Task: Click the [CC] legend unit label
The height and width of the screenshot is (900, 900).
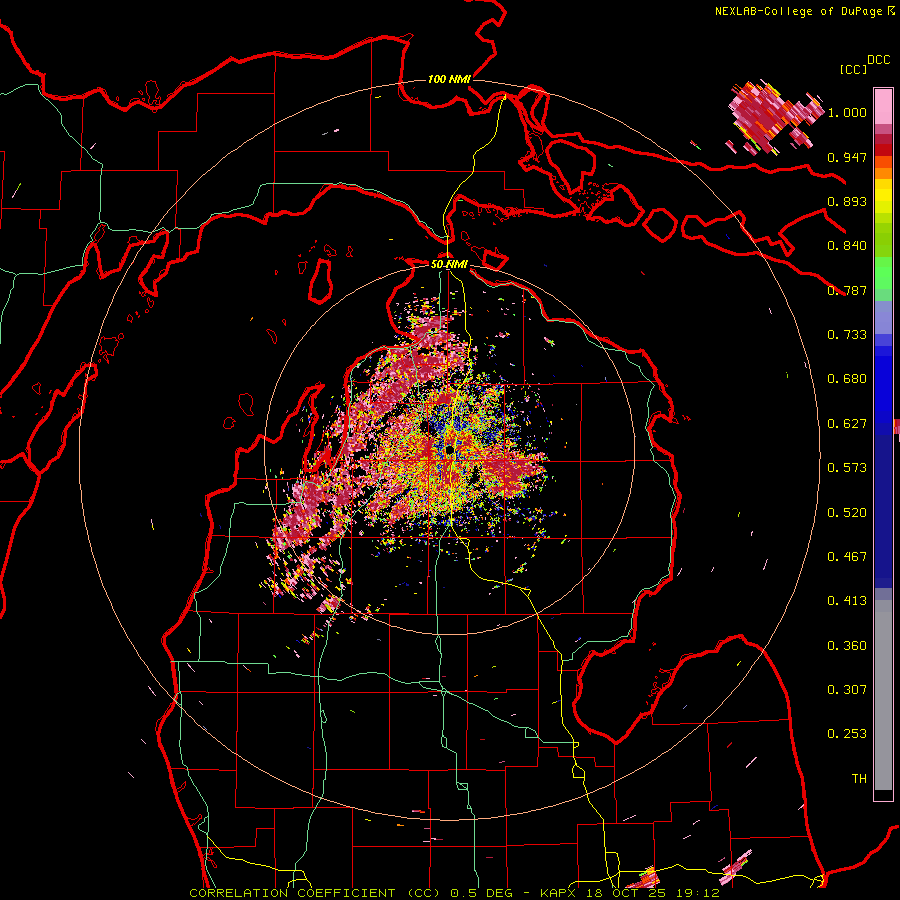Action: pos(854,69)
